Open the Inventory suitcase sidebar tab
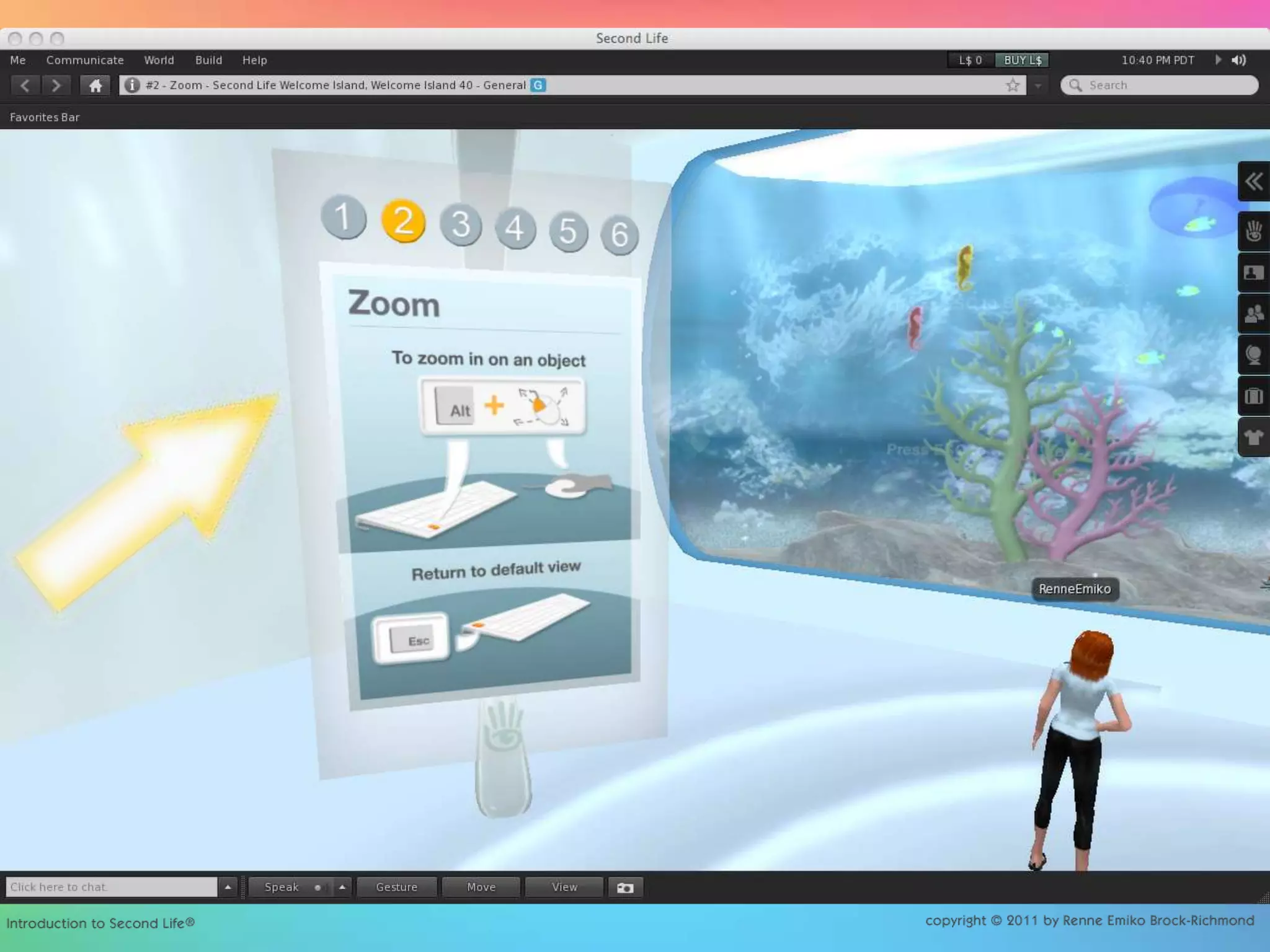 1253,396
